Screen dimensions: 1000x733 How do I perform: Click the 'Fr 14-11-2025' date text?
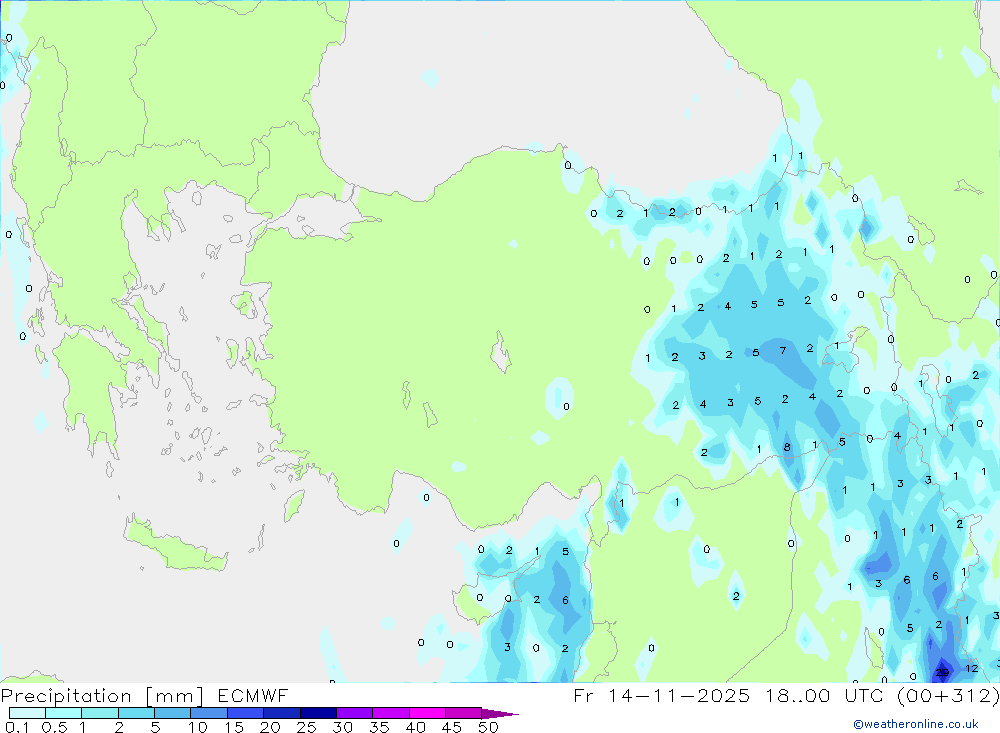662,695
